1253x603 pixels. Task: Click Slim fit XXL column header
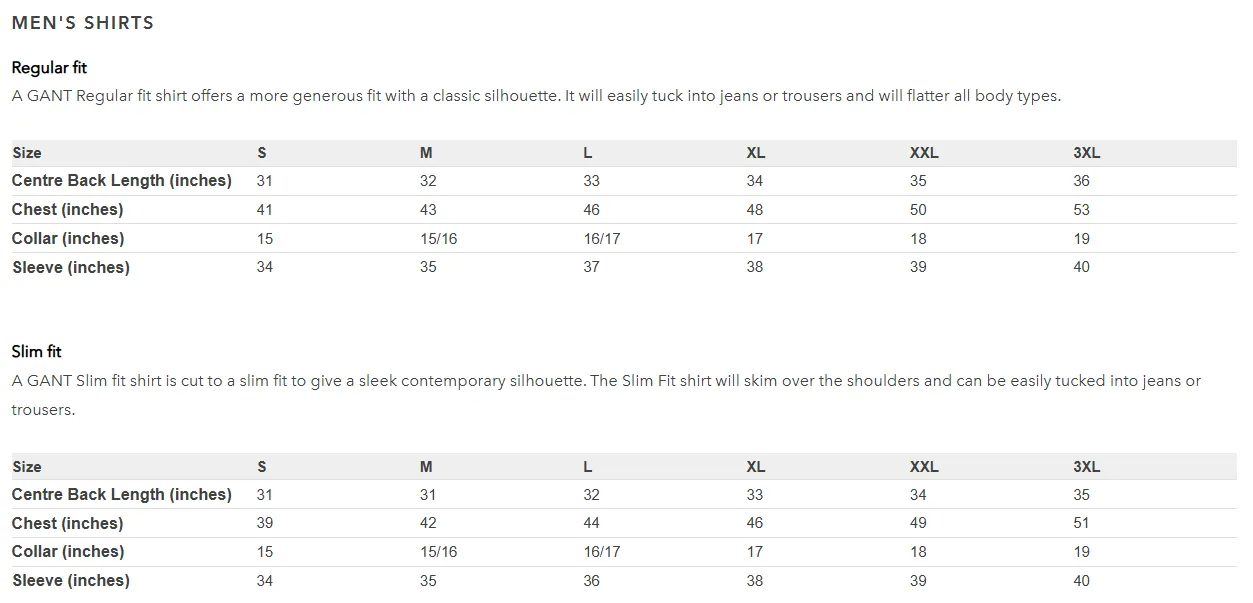[x=924, y=467]
